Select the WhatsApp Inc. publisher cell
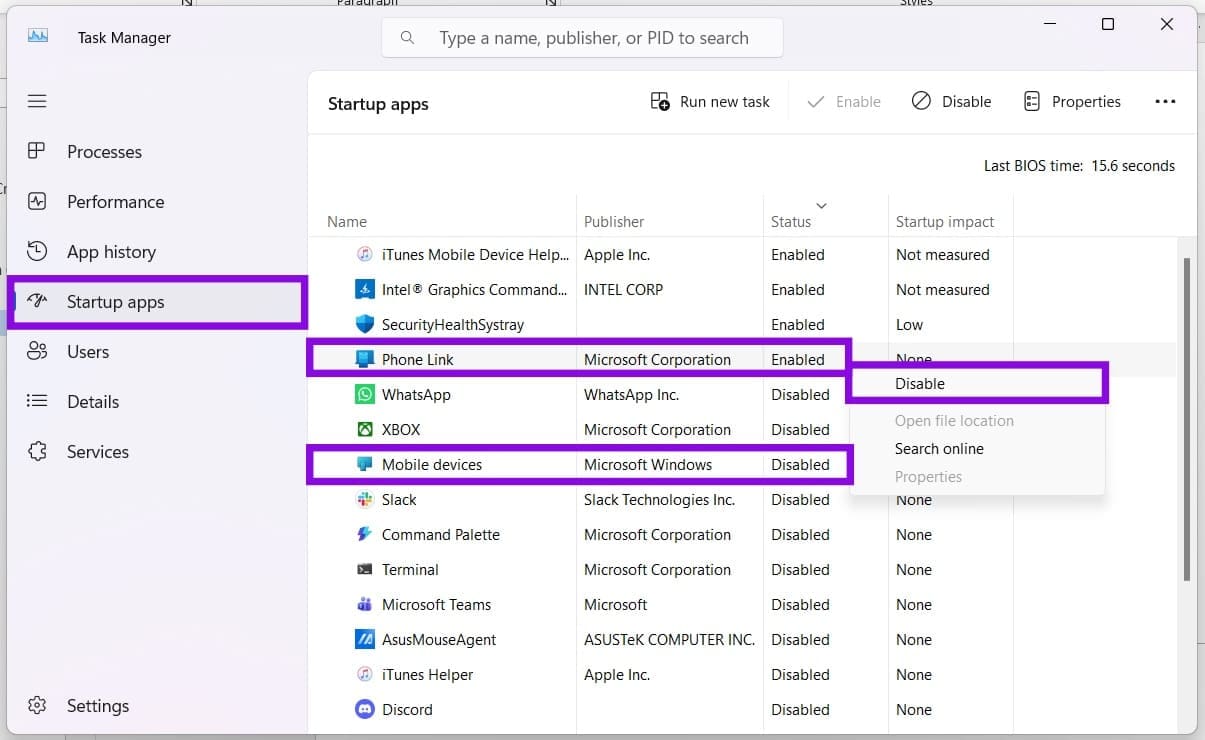The height and width of the screenshot is (740, 1205). pos(631,394)
